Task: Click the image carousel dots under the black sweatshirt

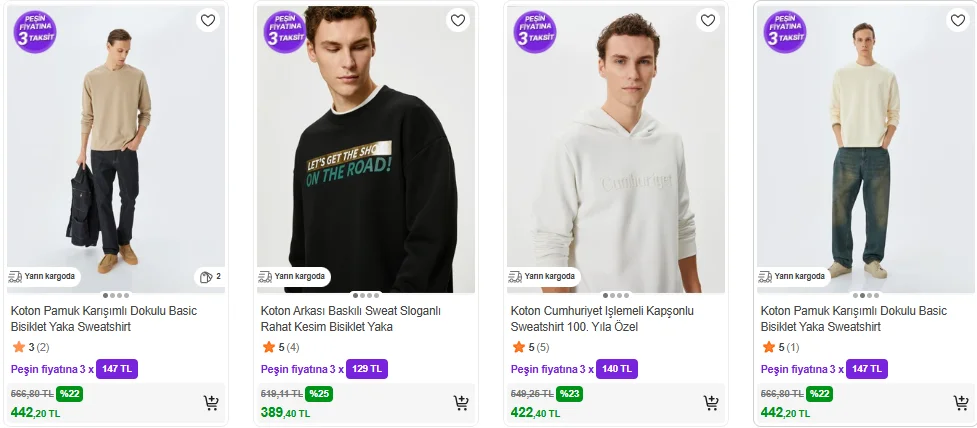Action: pos(366,295)
